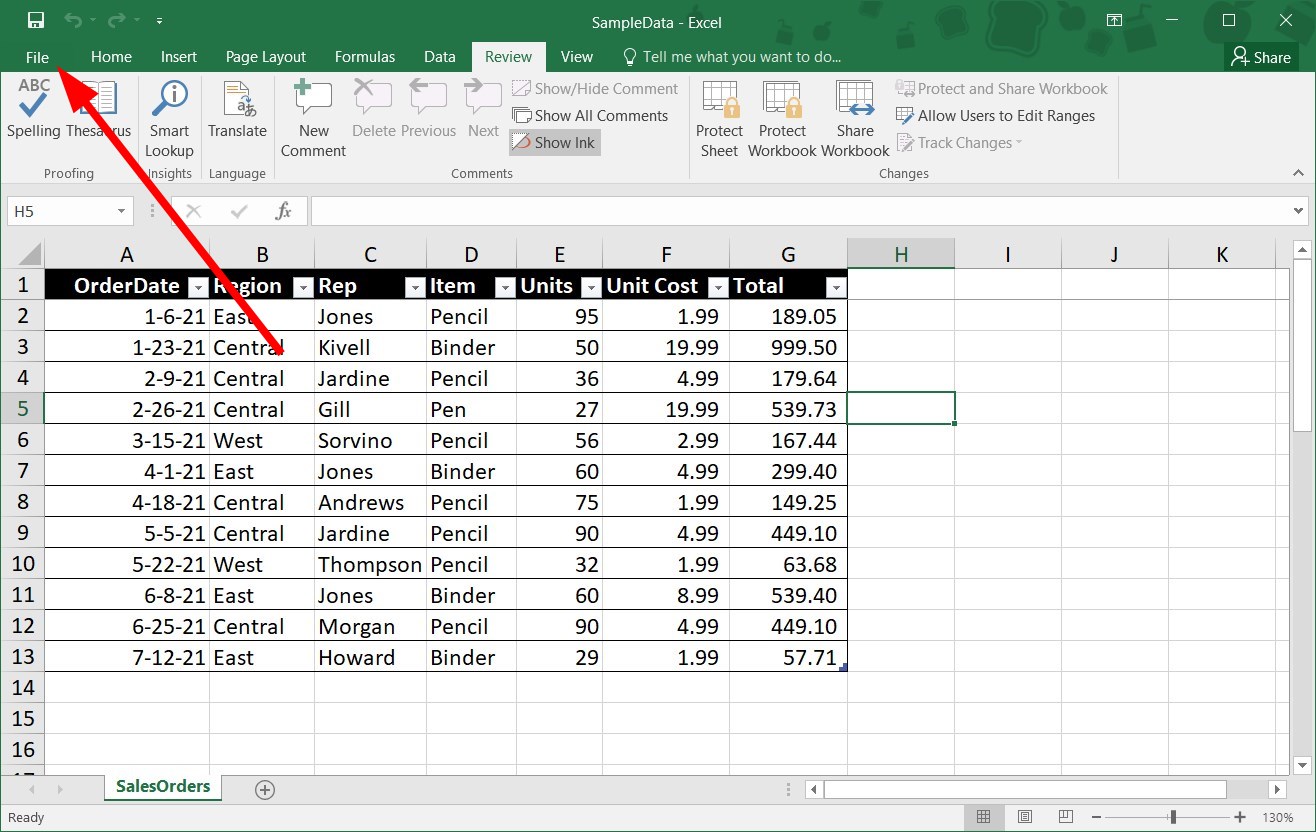The width and height of the screenshot is (1316, 832).
Task: Open the Total filter dropdown
Action: (836, 288)
